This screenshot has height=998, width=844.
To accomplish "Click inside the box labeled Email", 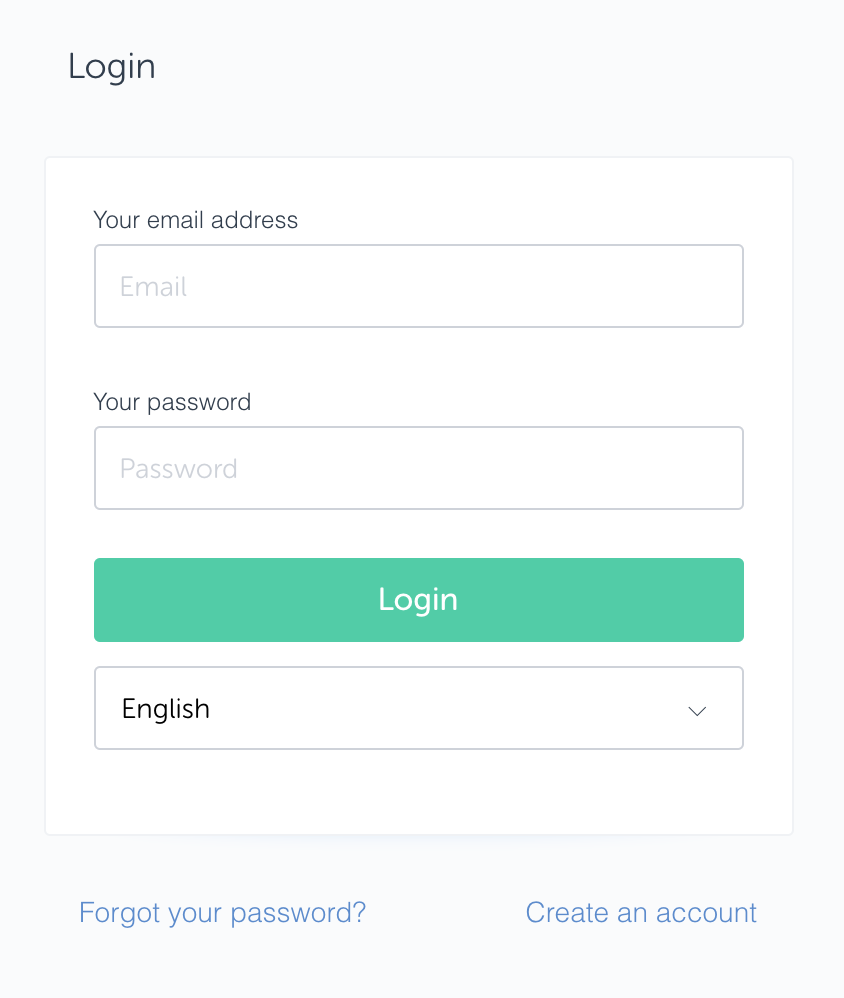I will tap(418, 286).
